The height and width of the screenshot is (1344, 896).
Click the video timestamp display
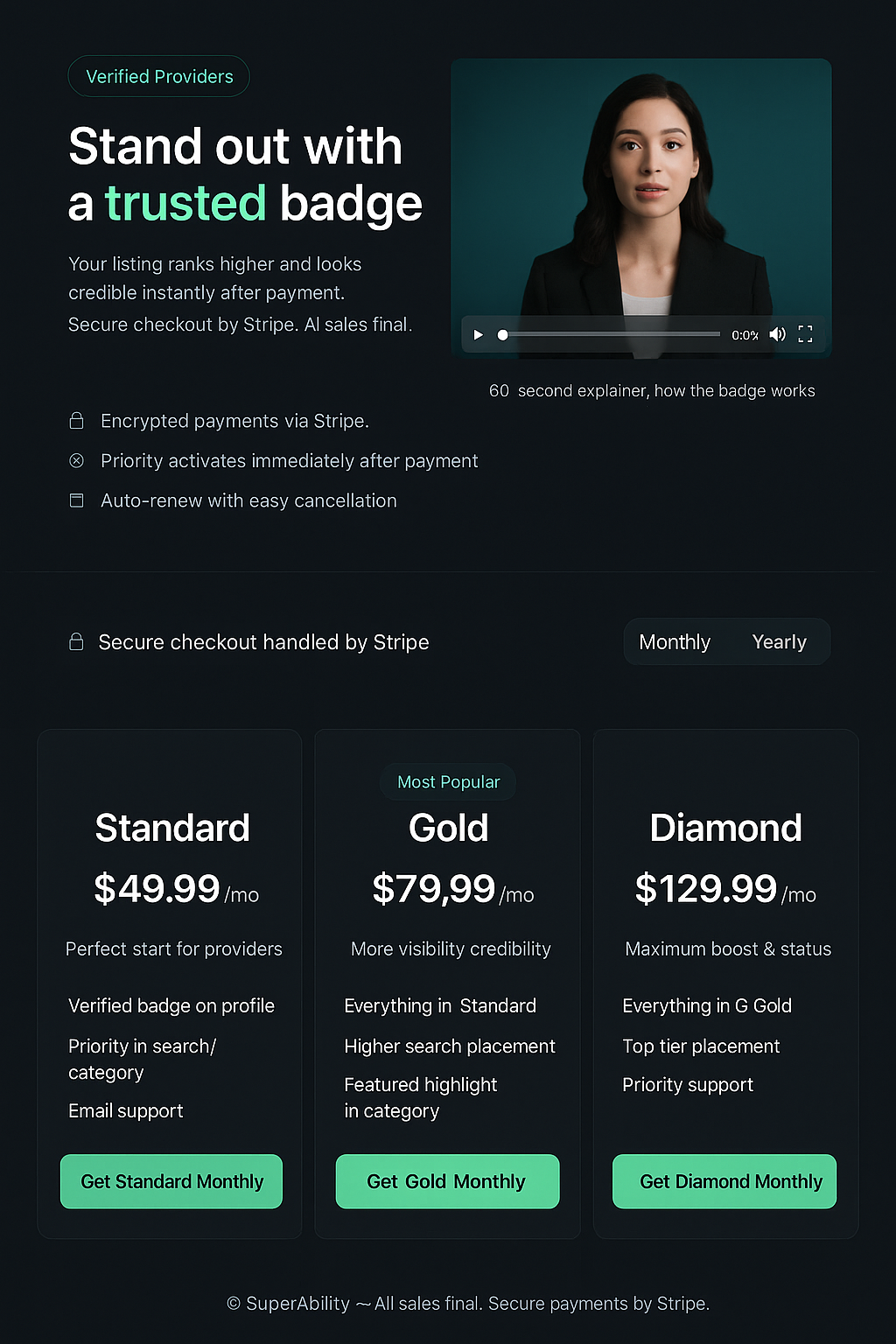coord(745,335)
